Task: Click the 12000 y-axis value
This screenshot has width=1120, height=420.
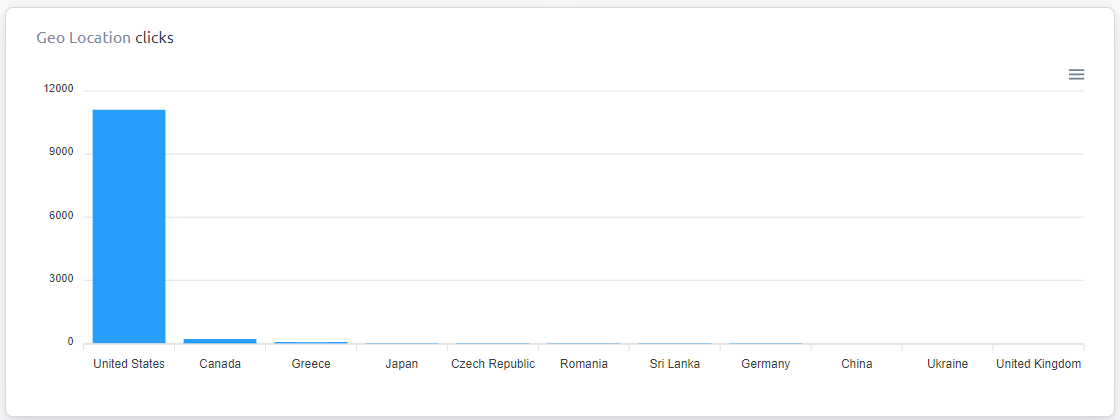Action: 59,89
